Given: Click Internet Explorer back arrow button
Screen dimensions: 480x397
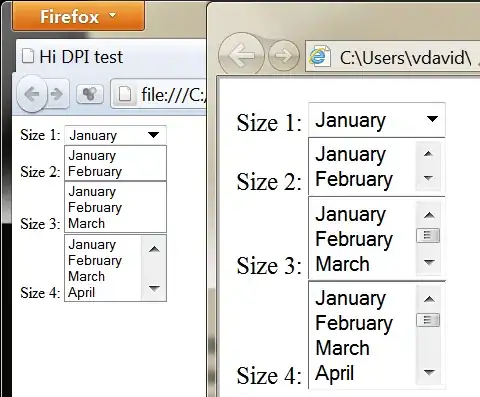Looking at the screenshot, I should [x=241, y=55].
